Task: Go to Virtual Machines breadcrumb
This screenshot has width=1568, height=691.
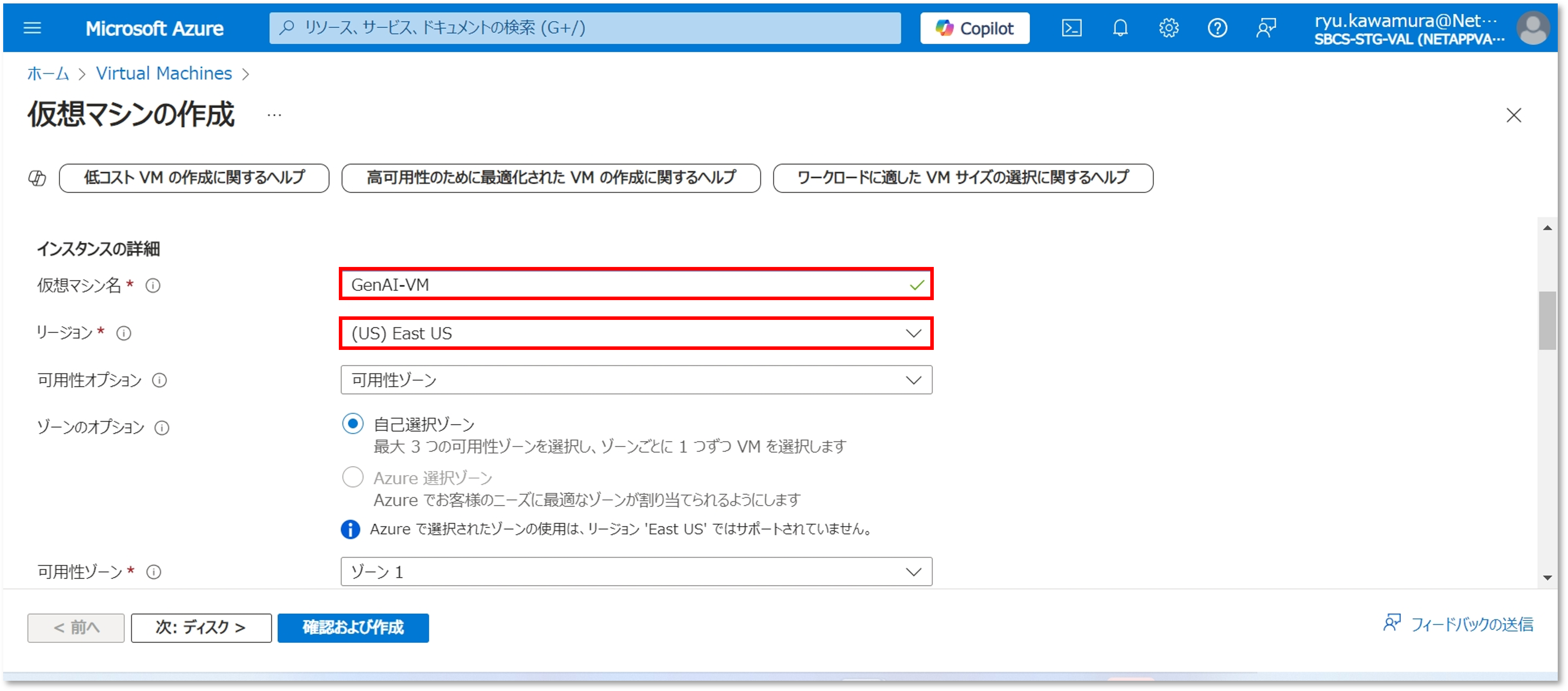Action: click(164, 73)
